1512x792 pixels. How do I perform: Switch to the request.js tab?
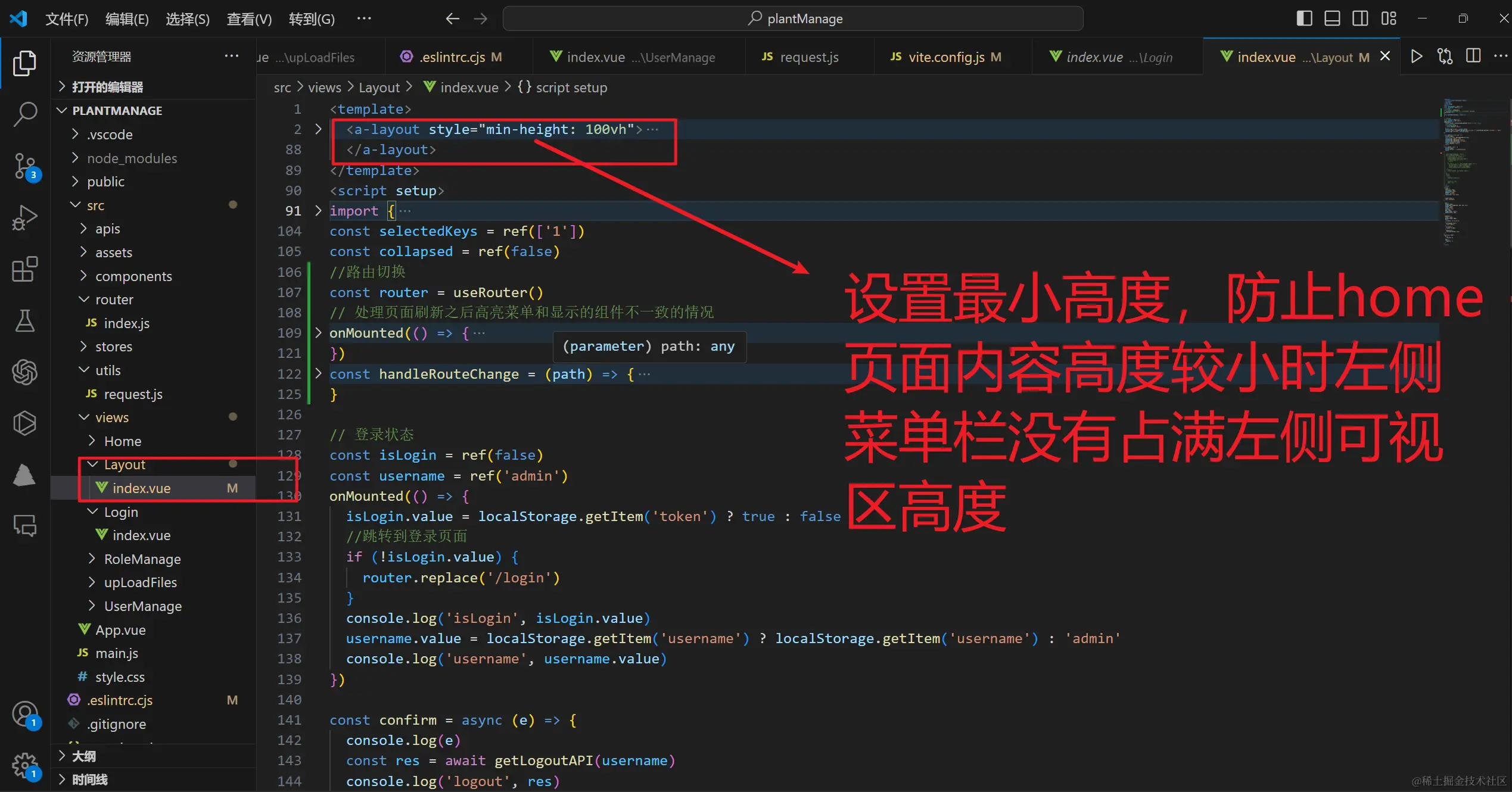[x=810, y=57]
